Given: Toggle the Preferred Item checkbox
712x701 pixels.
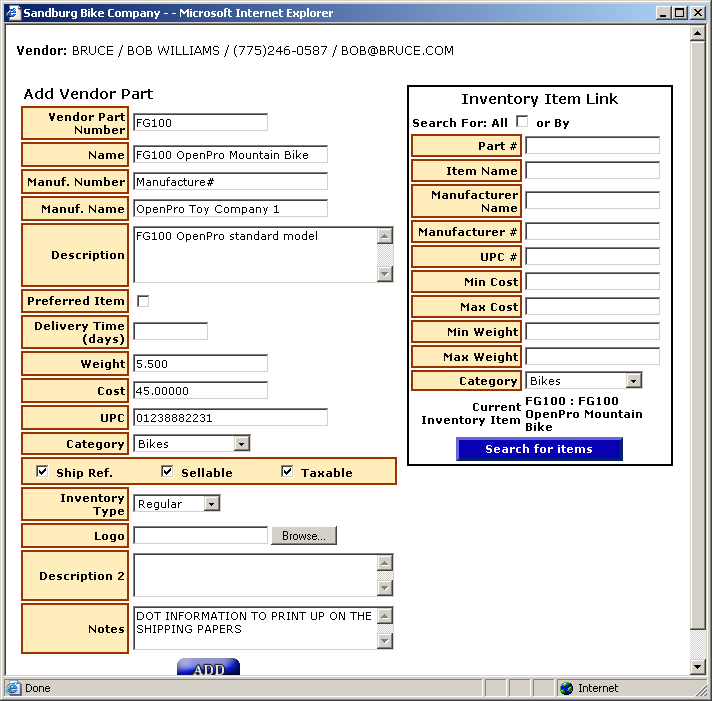Looking at the screenshot, I should [x=143, y=301].
